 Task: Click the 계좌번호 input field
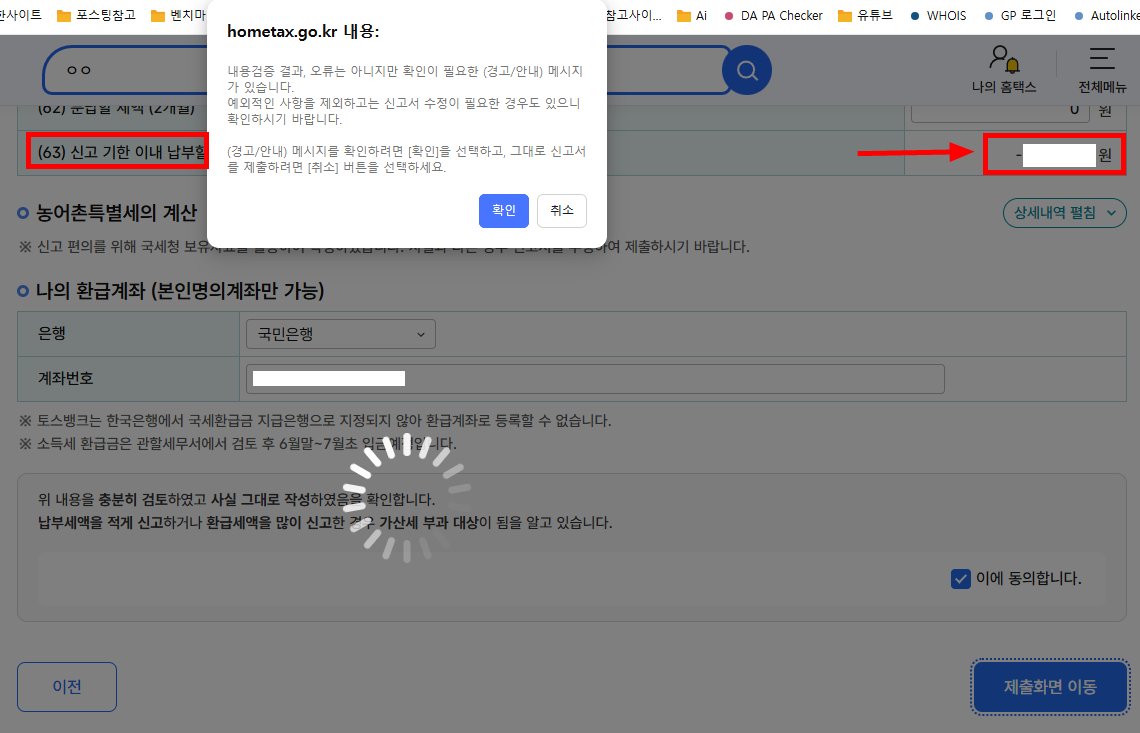[595, 379]
